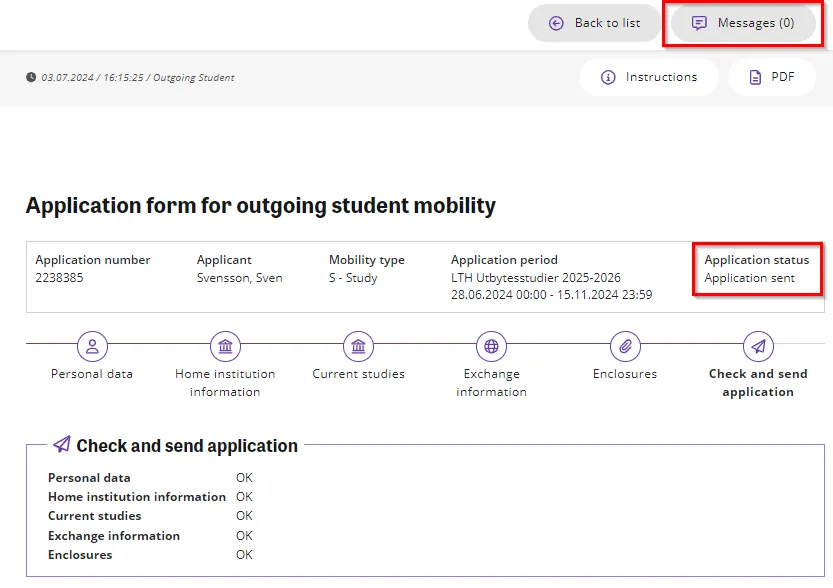Click application number 2238385
Screen dimensions: 833x588
click(60, 278)
